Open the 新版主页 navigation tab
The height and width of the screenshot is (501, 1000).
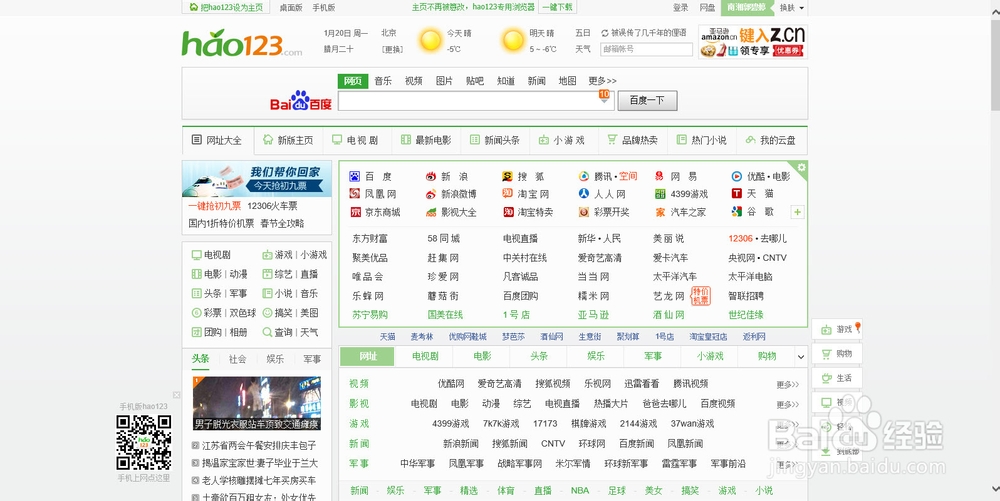(288, 140)
